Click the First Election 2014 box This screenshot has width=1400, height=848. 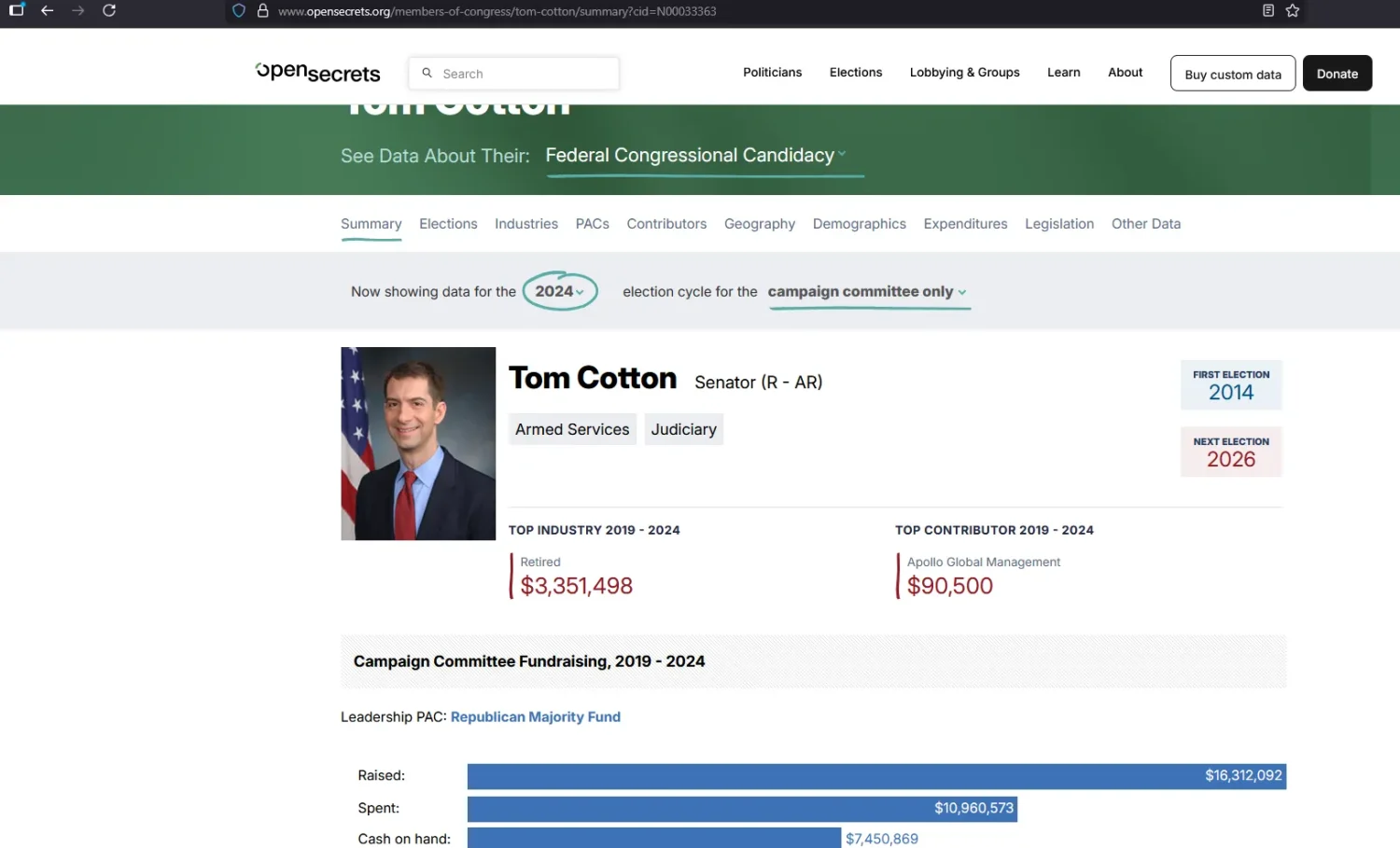click(x=1231, y=385)
